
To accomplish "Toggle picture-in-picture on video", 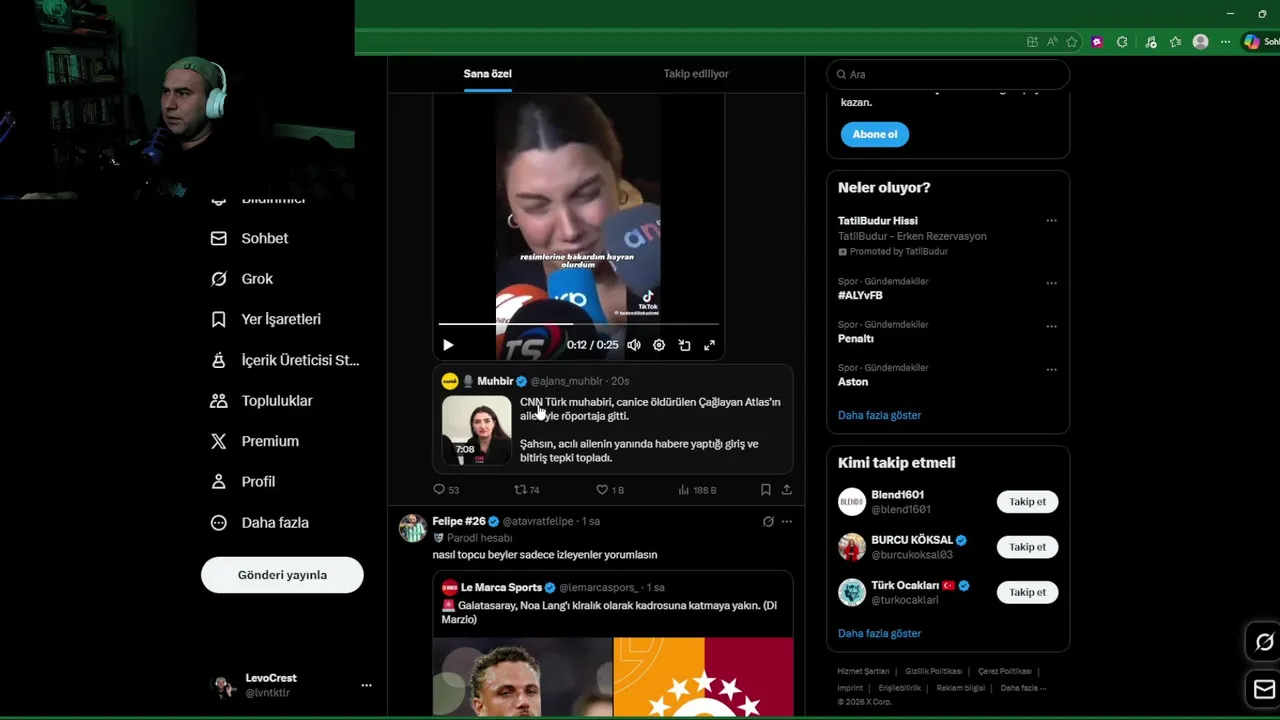I will coord(684,345).
